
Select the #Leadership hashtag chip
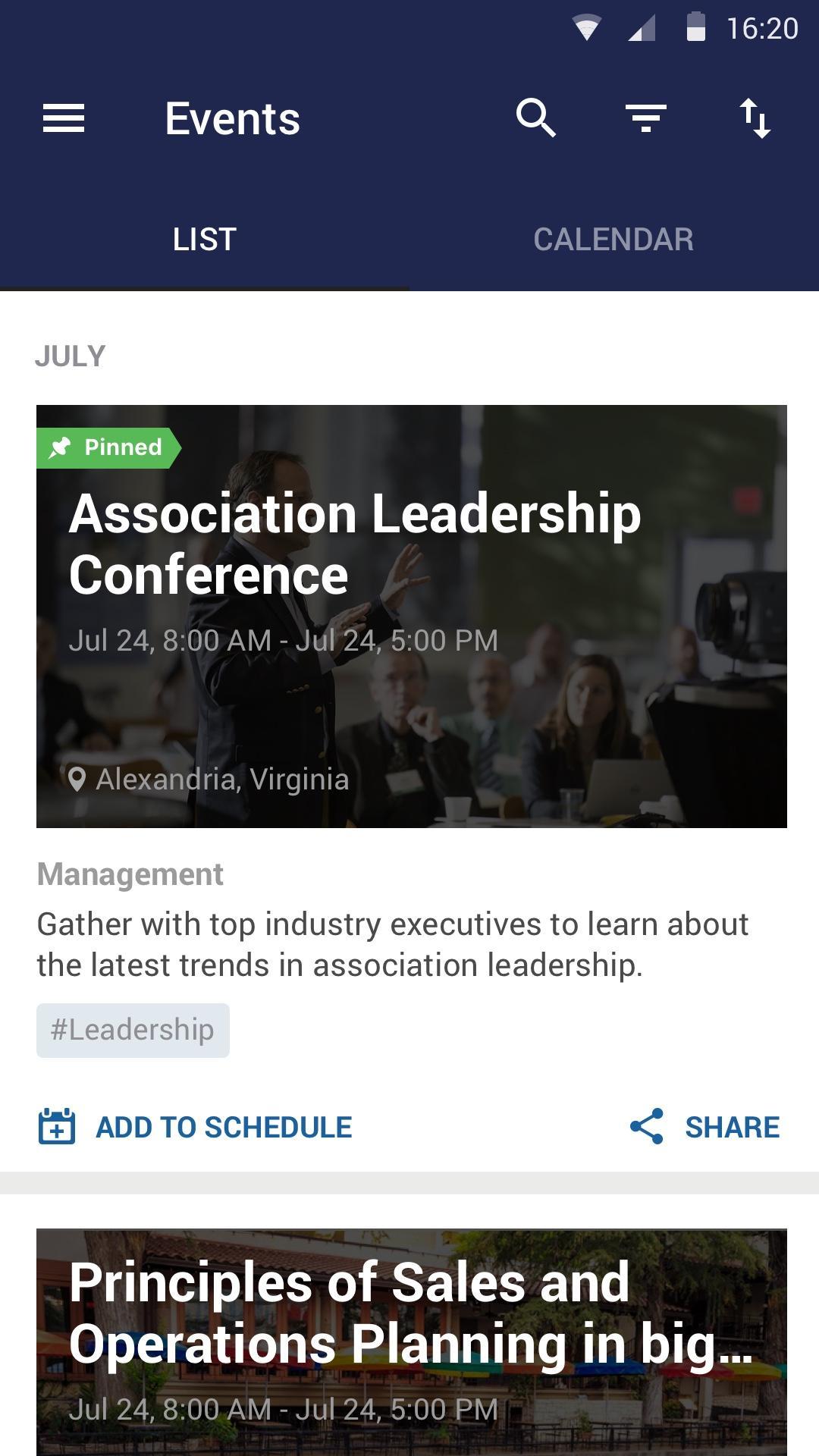click(x=133, y=1031)
